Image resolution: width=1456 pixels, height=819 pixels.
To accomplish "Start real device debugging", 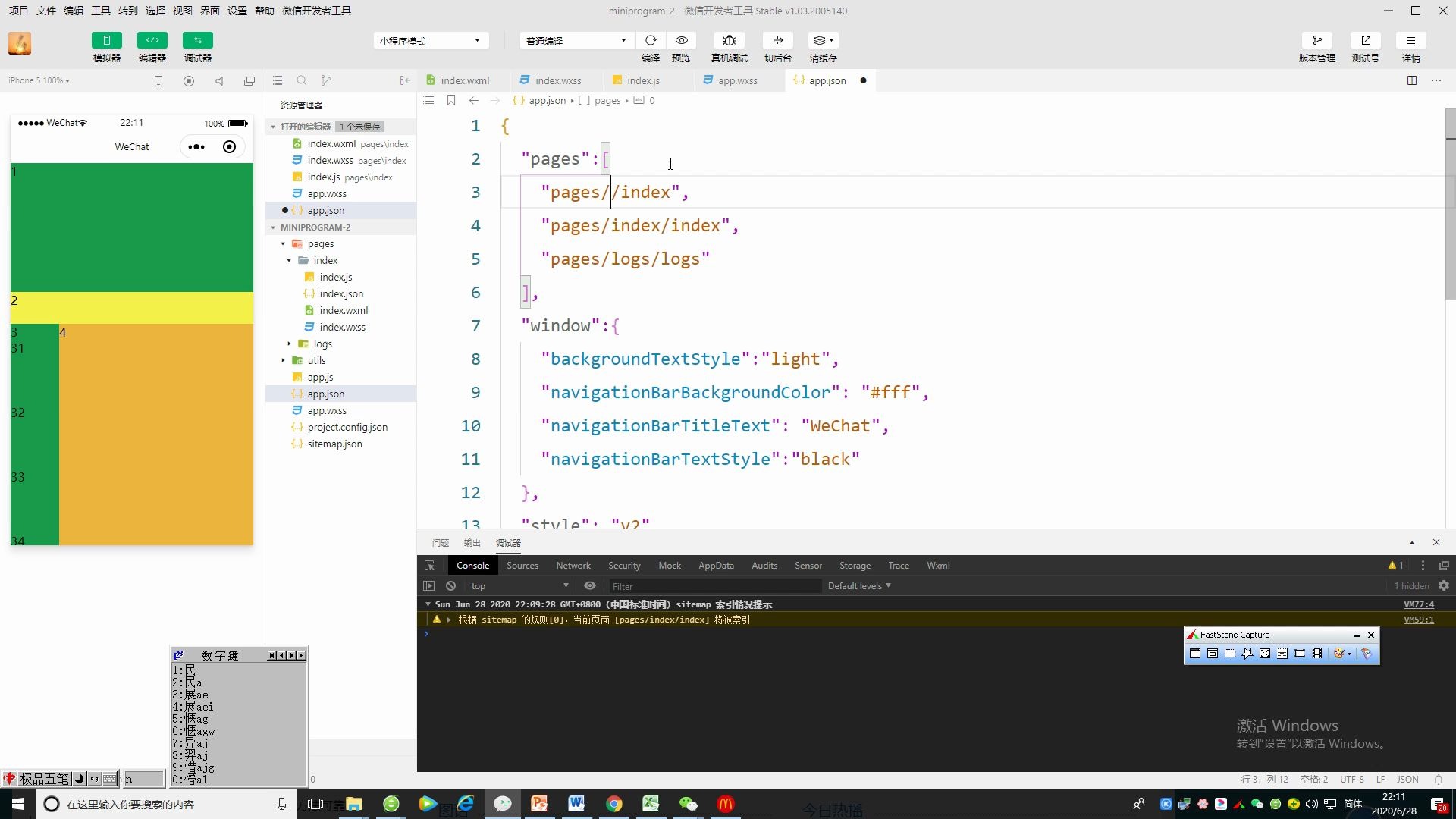I will (729, 40).
